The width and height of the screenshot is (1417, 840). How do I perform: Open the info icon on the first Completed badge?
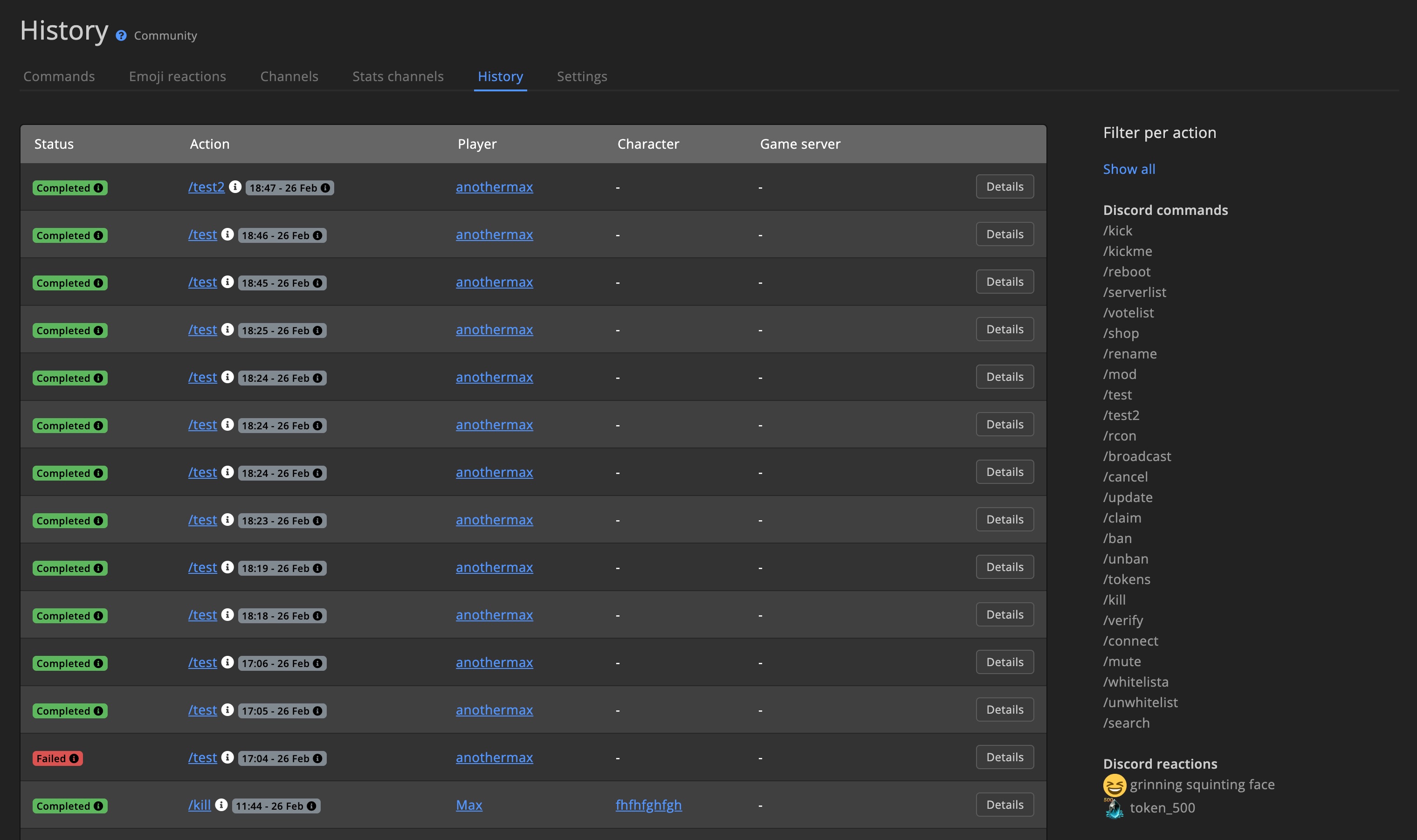98,187
